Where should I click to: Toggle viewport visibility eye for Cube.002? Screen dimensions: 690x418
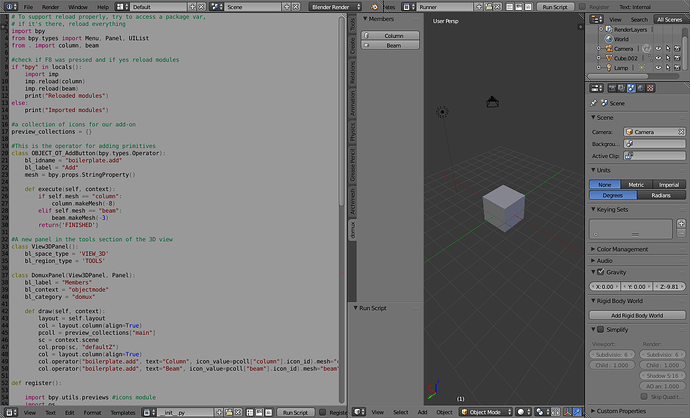click(658, 58)
